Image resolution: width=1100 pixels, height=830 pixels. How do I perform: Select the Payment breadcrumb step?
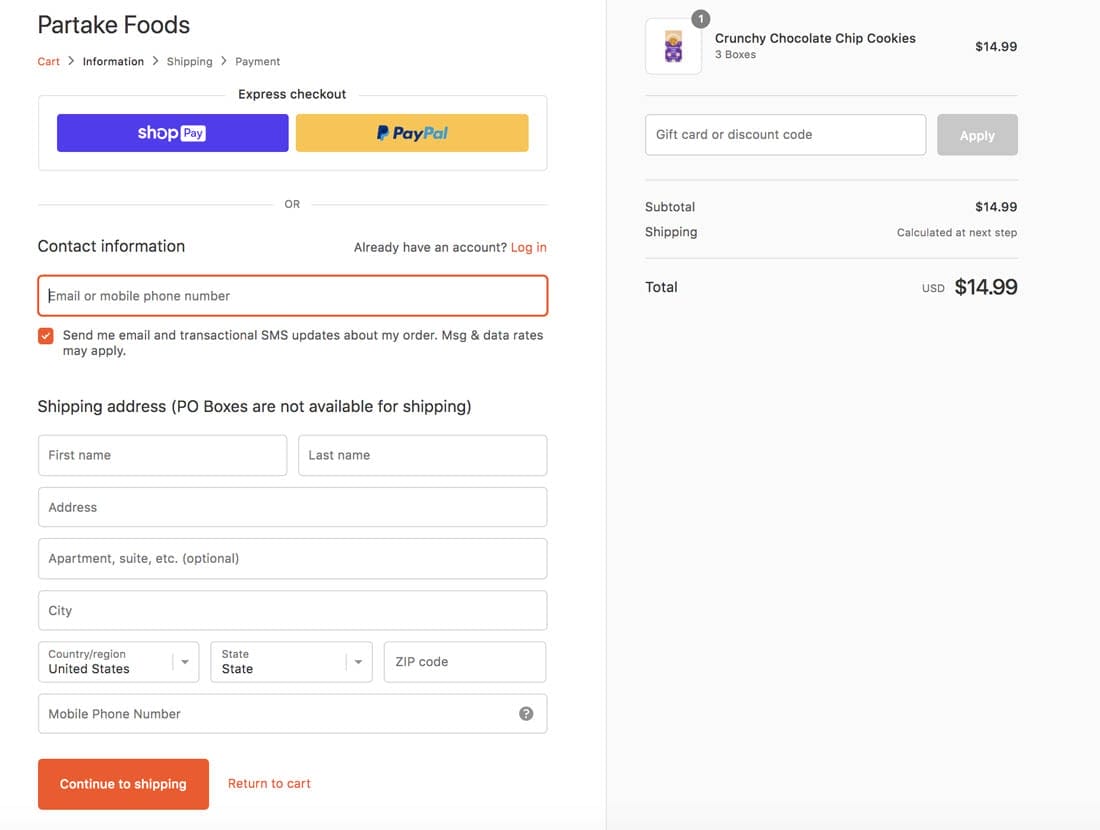point(257,62)
